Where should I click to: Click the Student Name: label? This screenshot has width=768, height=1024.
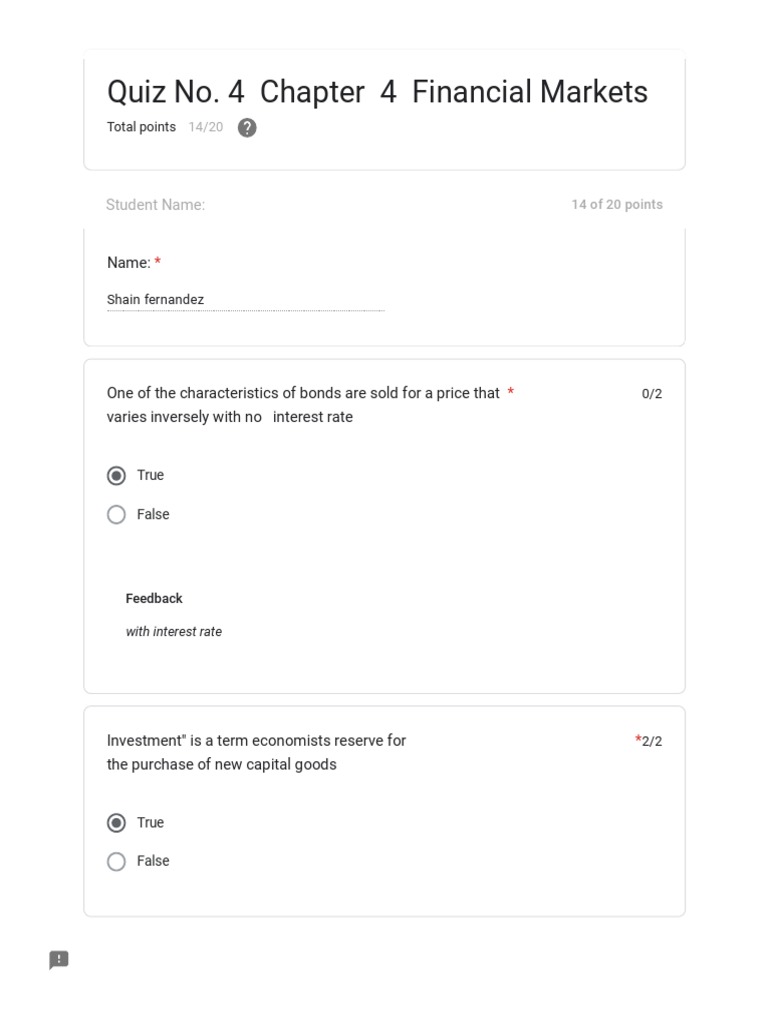tap(155, 205)
